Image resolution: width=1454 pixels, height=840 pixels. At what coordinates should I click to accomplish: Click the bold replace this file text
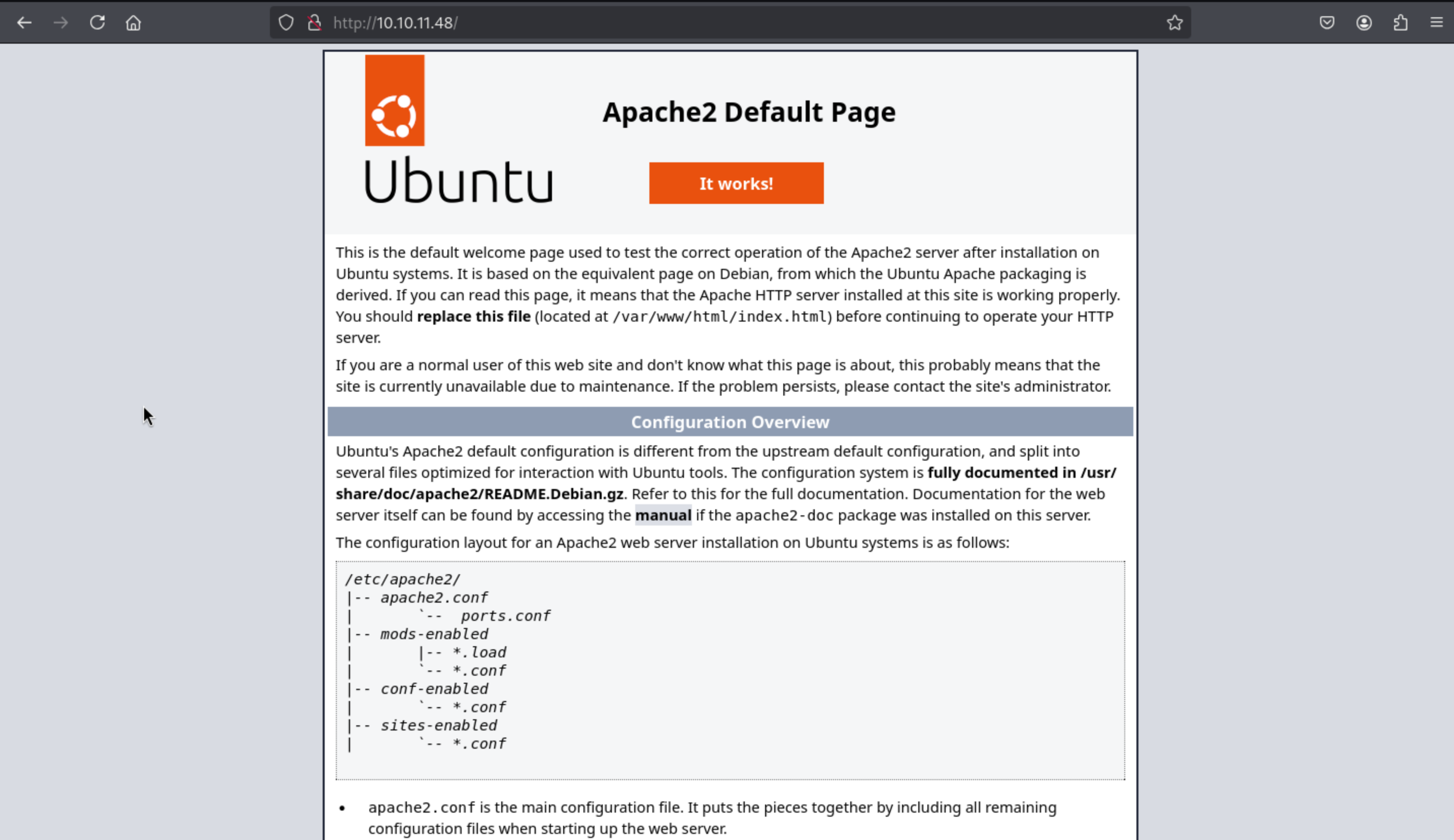coord(473,317)
